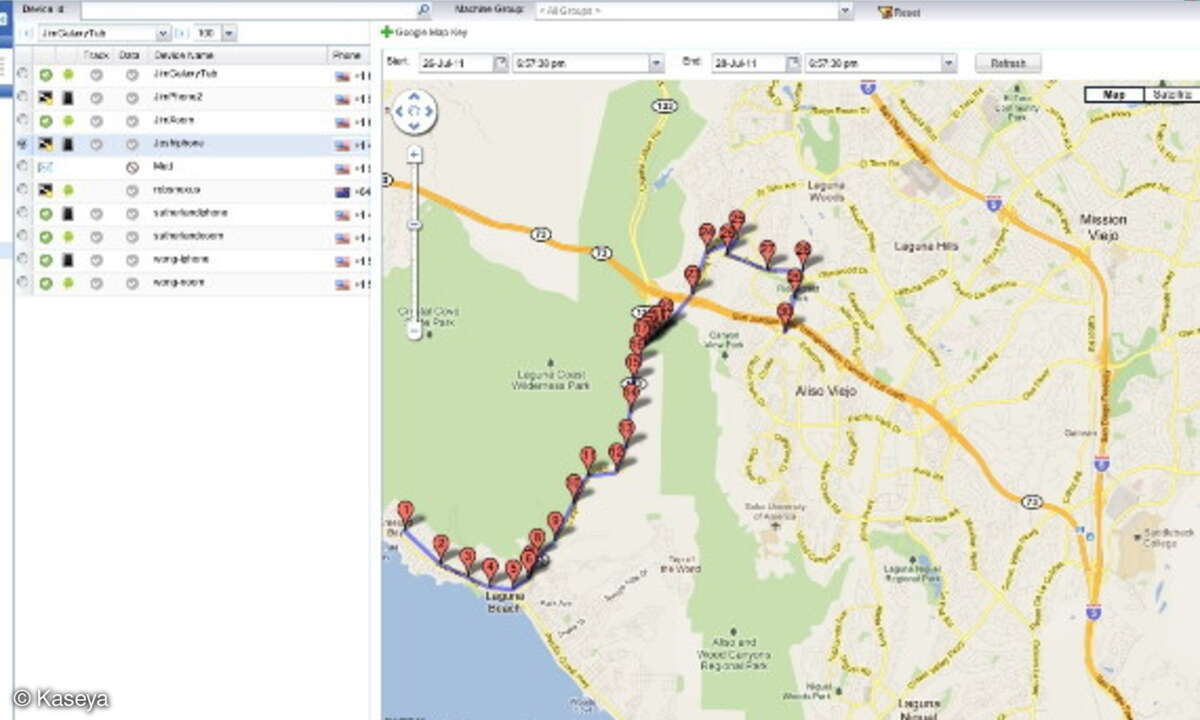Click the map zoom slider handle
This screenshot has height=720, width=1200.
tap(415, 225)
